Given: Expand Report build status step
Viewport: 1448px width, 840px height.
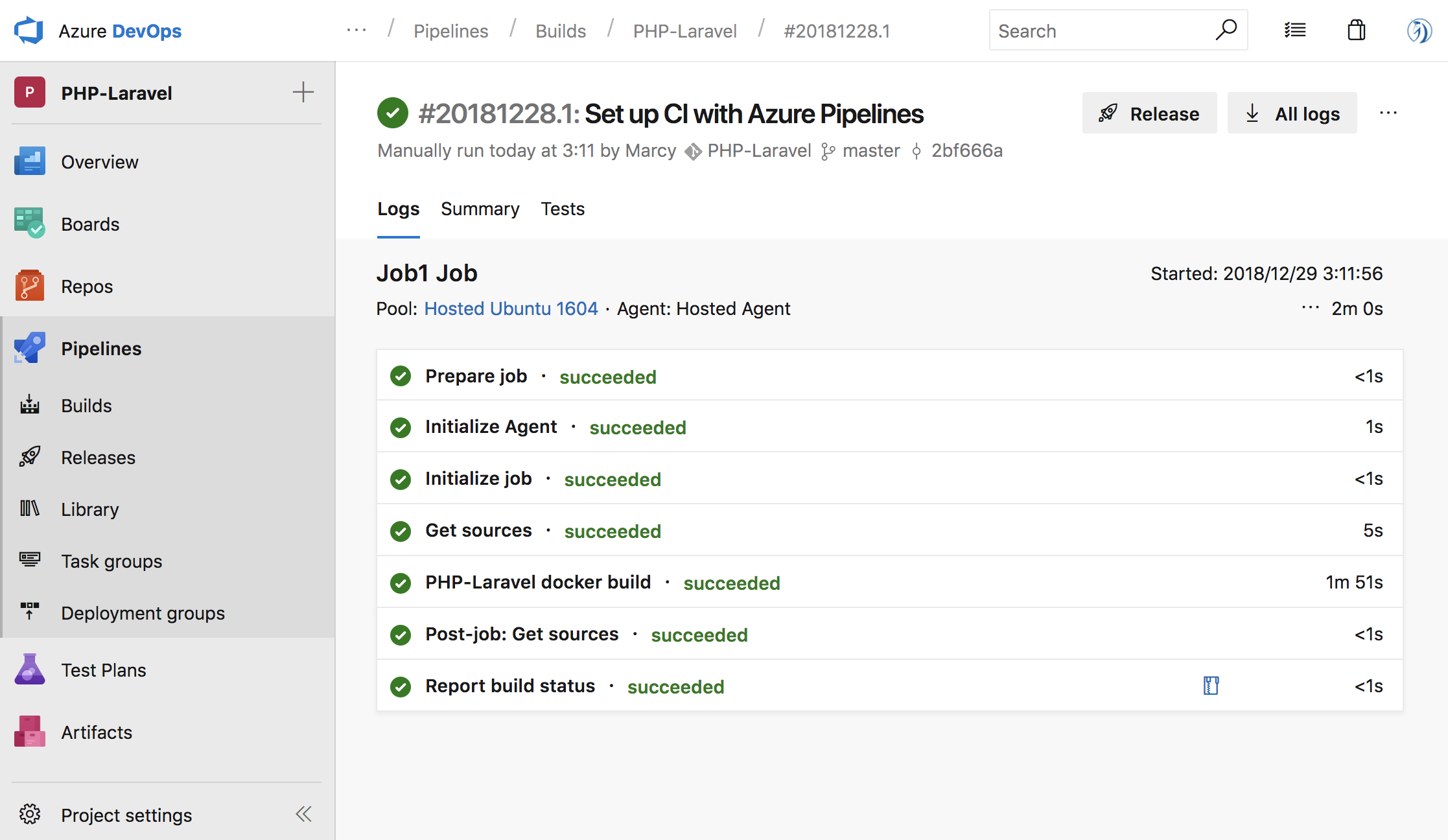Looking at the screenshot, I should (x=509, y=686).
